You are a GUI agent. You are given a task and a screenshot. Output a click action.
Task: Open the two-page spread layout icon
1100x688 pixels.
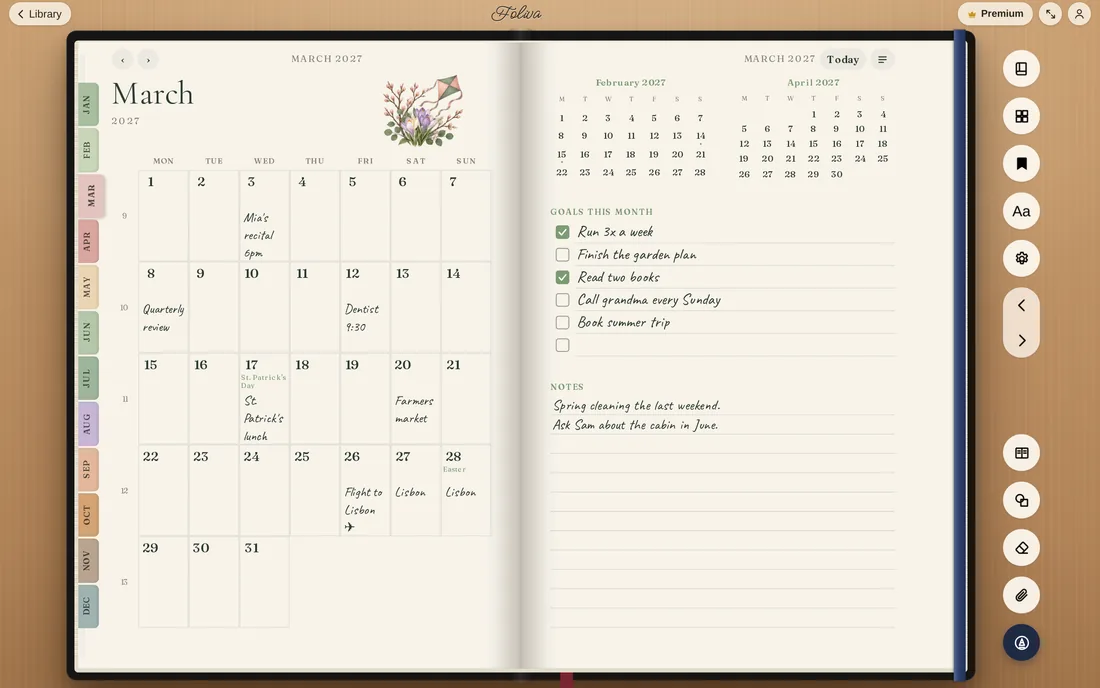[x=1021, y=453]
